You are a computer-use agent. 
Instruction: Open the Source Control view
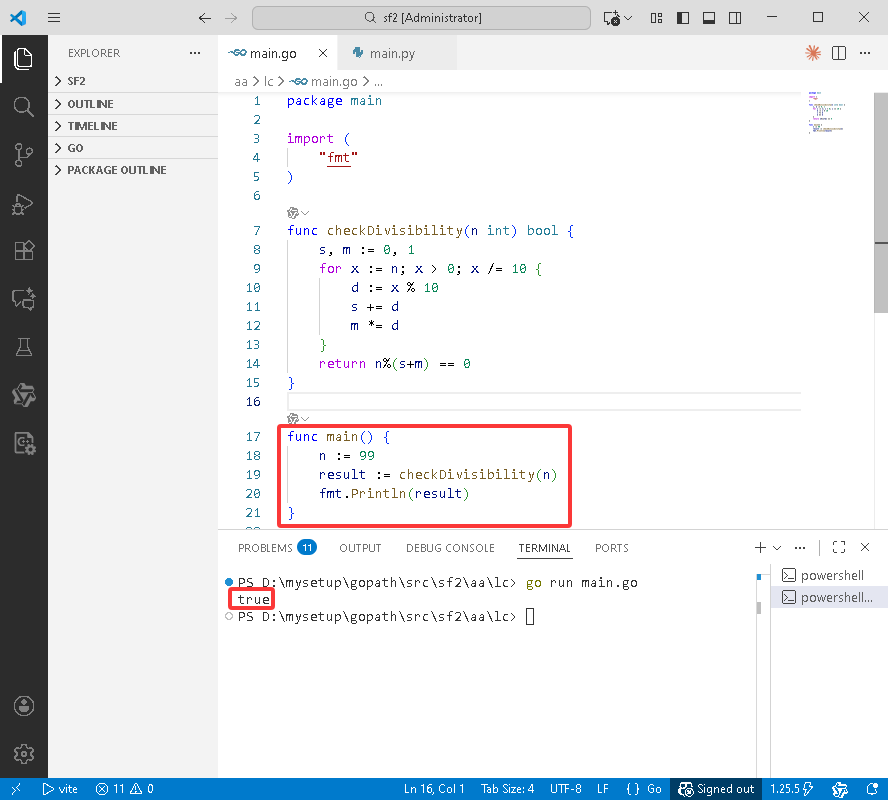(x=23, y=155)
